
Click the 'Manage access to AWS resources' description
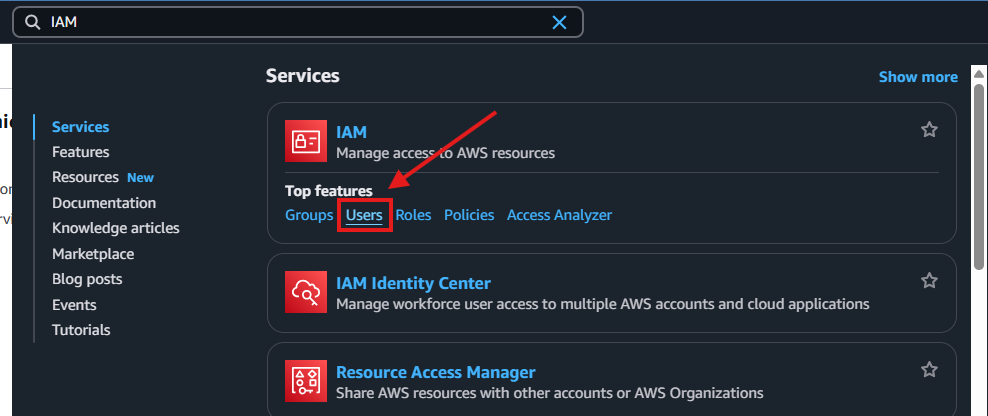[445, 153]
